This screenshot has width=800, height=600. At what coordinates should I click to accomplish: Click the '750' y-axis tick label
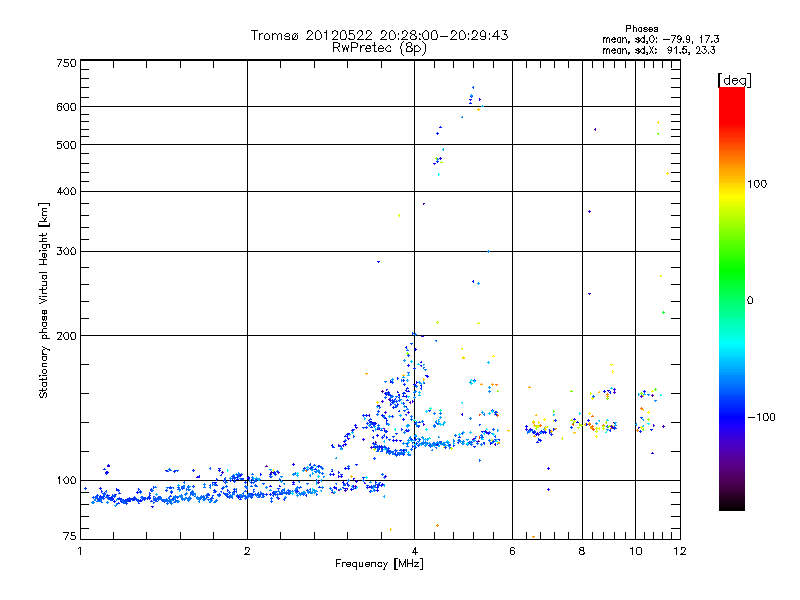click(x=66, y=63)
